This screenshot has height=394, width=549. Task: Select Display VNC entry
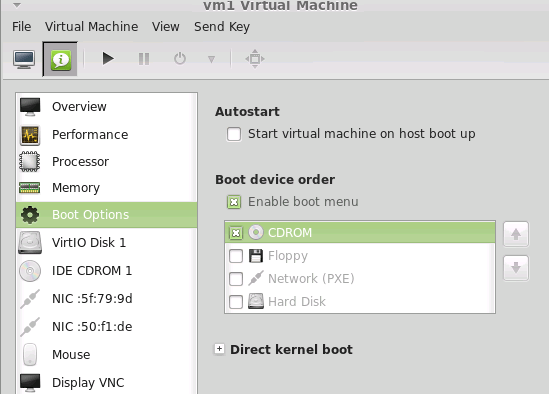[107, 382]
